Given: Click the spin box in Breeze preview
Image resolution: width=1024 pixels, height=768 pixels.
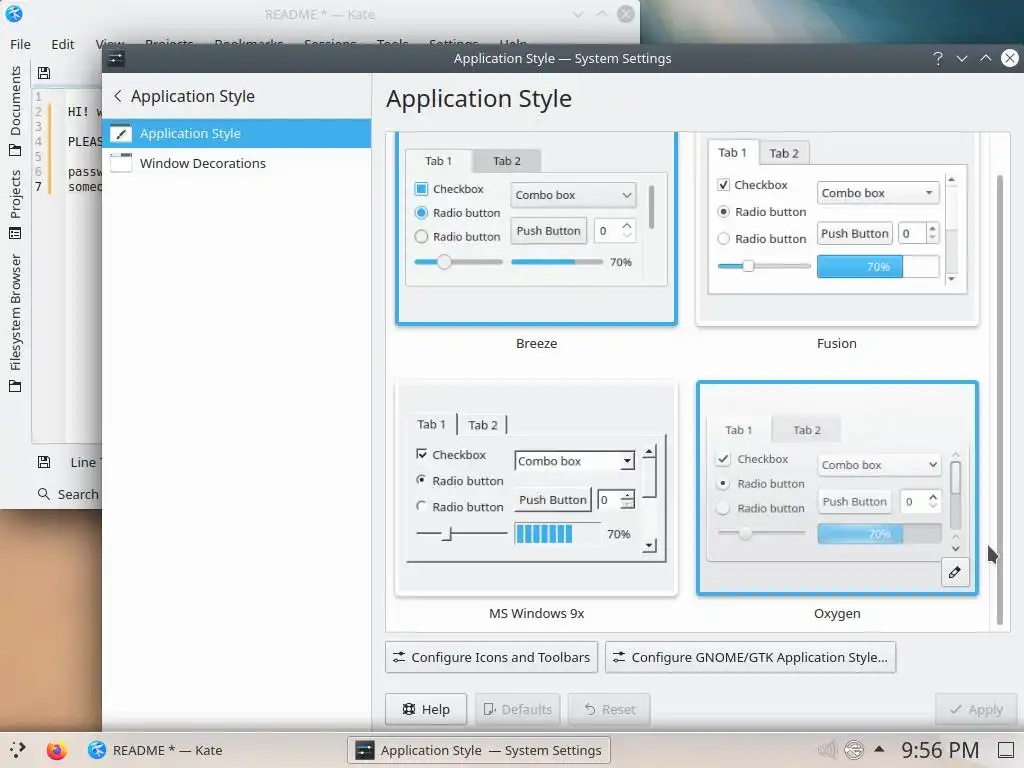Looking at the screenshot, I should point(615,231).
